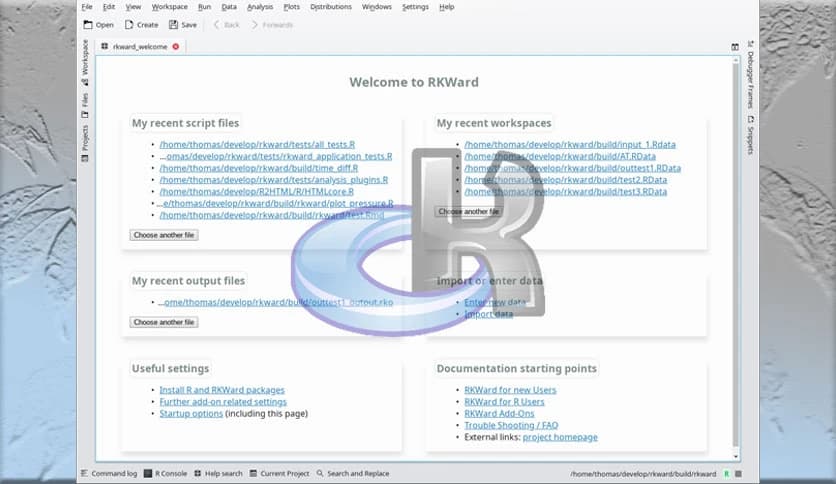Screen dimensions: 836x484
Task: Close the rkward_welcome tab
Action: [175, 47]
